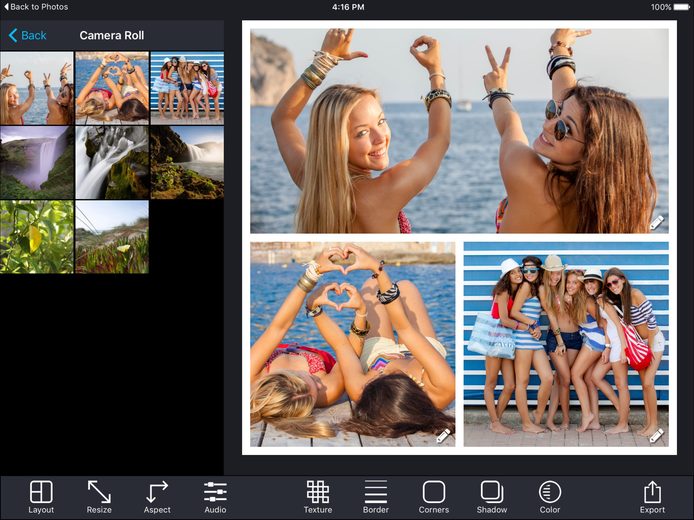Return via Back to Photos link
694x520 pixels.
pyautogui.click(x=35, y=7)
